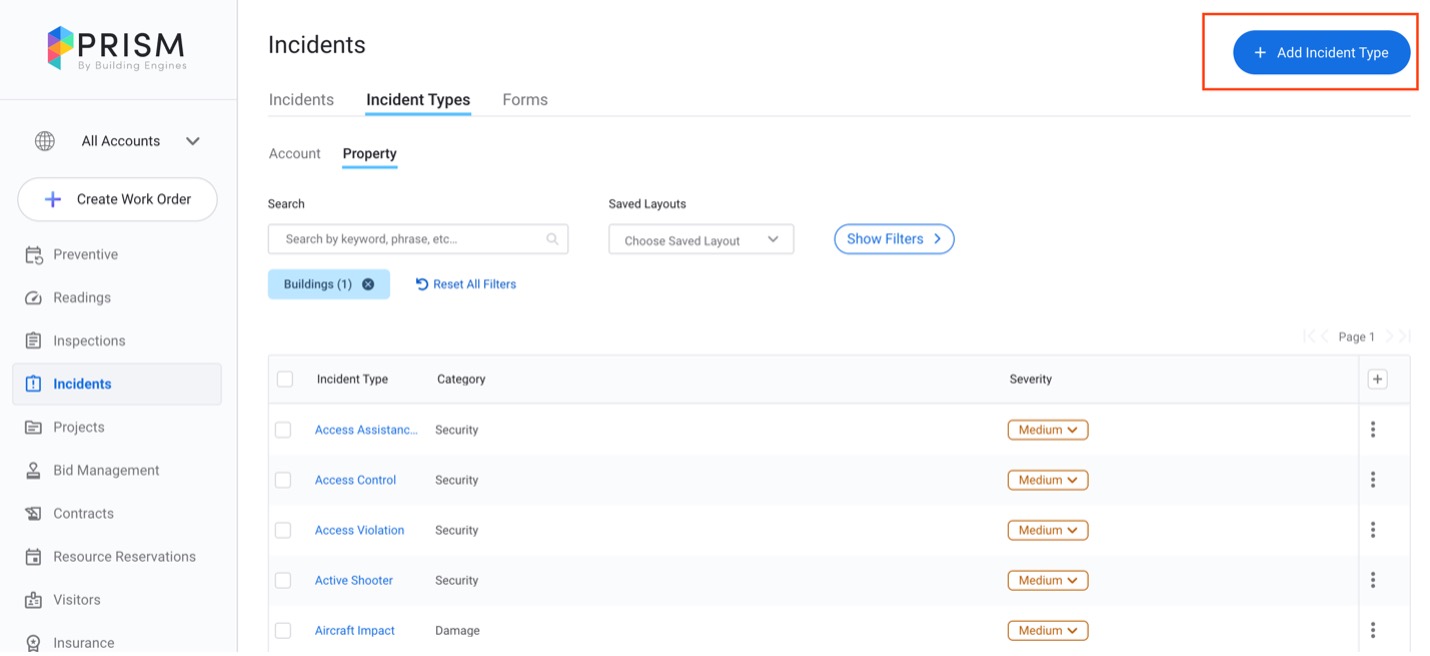Focus the keyword search input field

click(410, 239)
